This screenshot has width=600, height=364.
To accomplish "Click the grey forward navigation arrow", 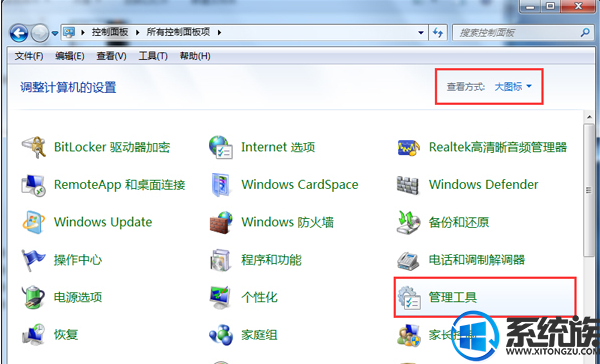I will point(39,33).
